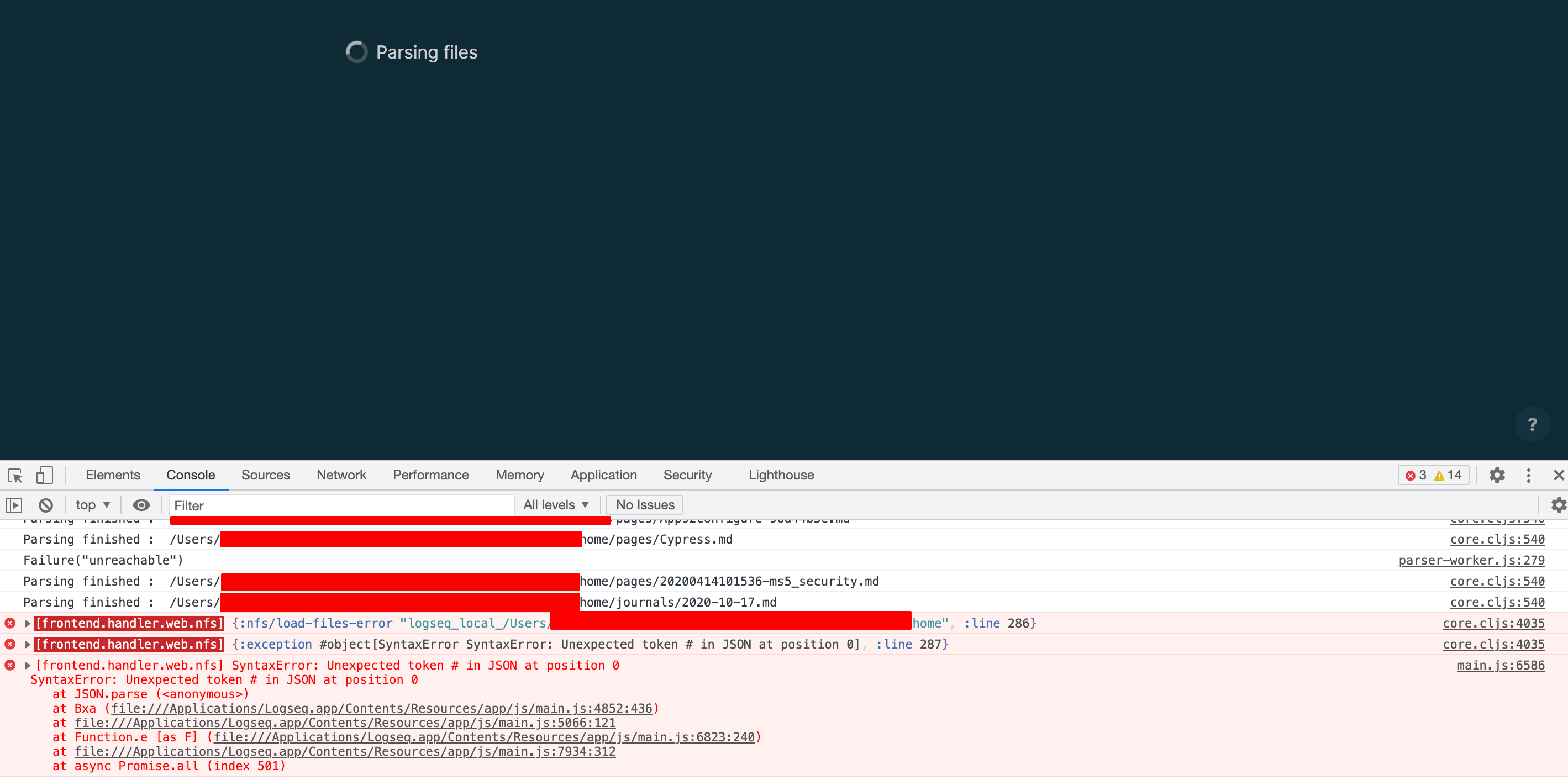Open the main.js:6823:240 stack trace link
The width and height of the screenshot is (1568, 780).
point(484,737)
